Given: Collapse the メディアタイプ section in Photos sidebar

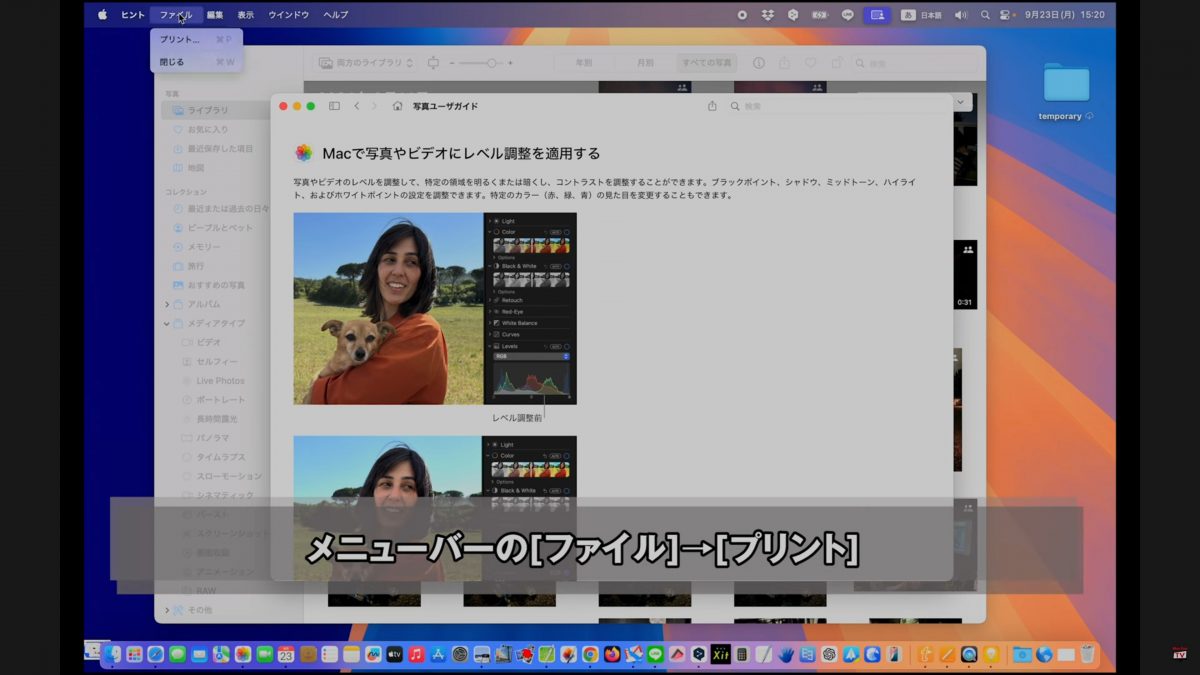Looking at the screenshot, I should tap(167, 323).
